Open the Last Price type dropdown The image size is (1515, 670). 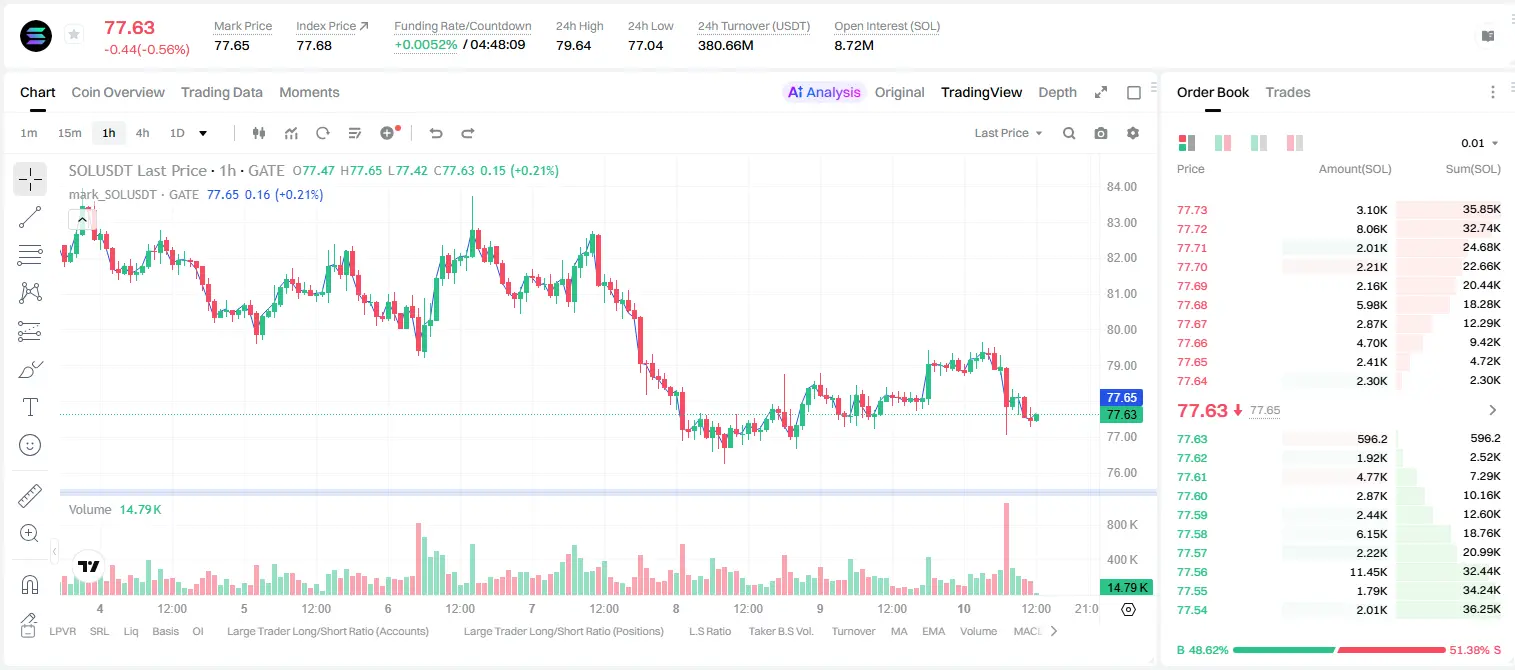1008,133
